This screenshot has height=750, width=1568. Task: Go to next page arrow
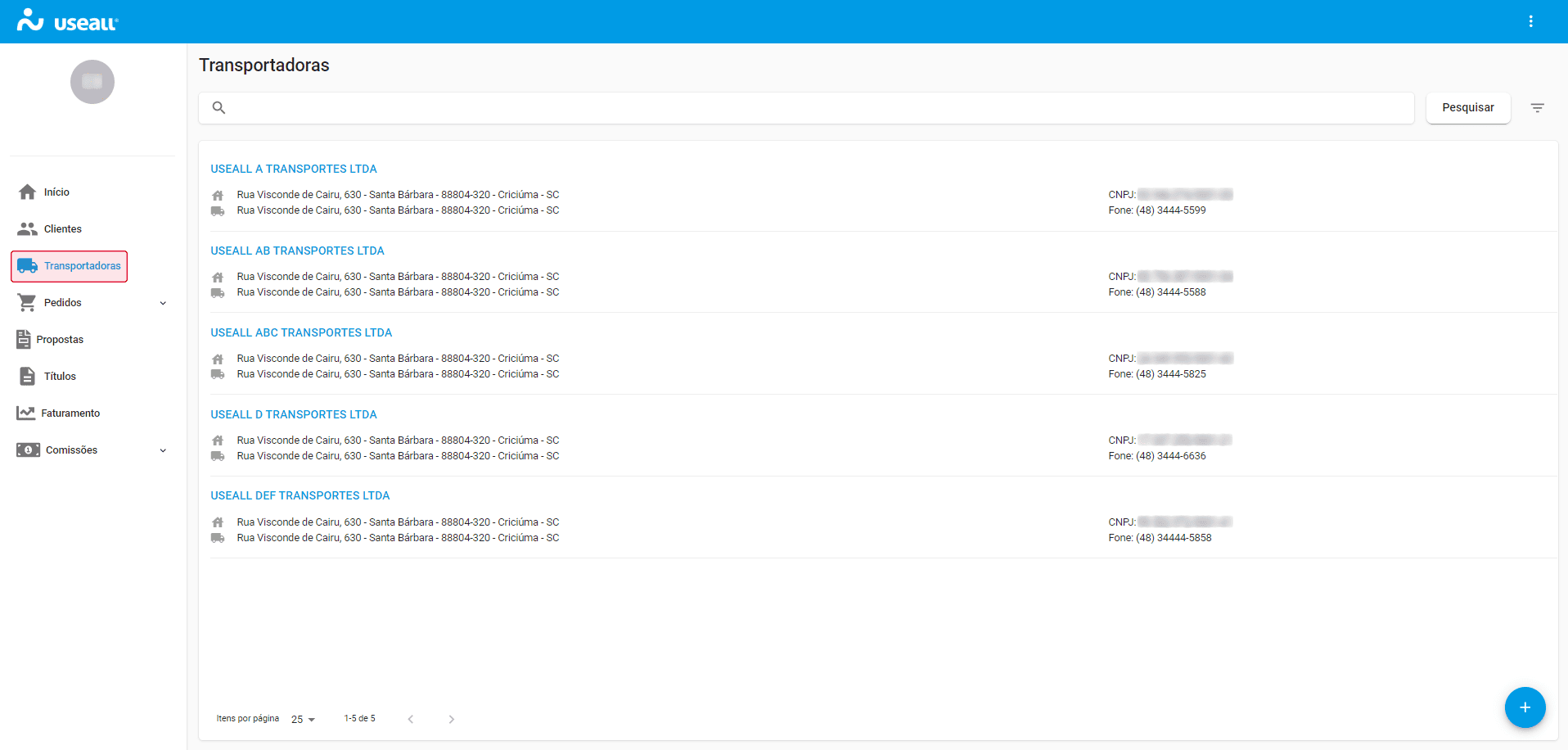[451, 719]
